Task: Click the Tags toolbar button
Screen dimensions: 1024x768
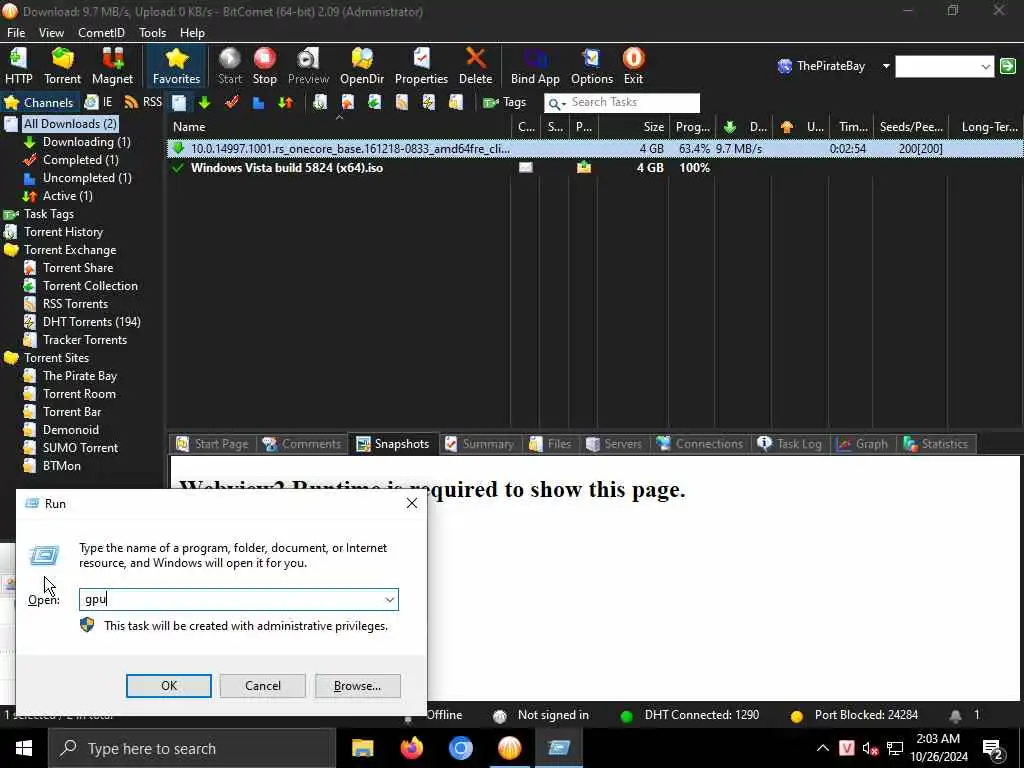Action: pyautogui.click(x=504, y=103)
